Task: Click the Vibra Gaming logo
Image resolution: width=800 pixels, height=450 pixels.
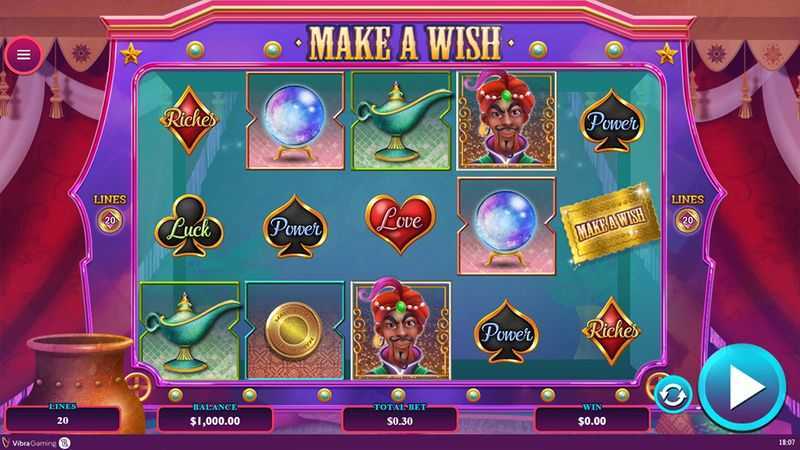Action: pos(36,443)
